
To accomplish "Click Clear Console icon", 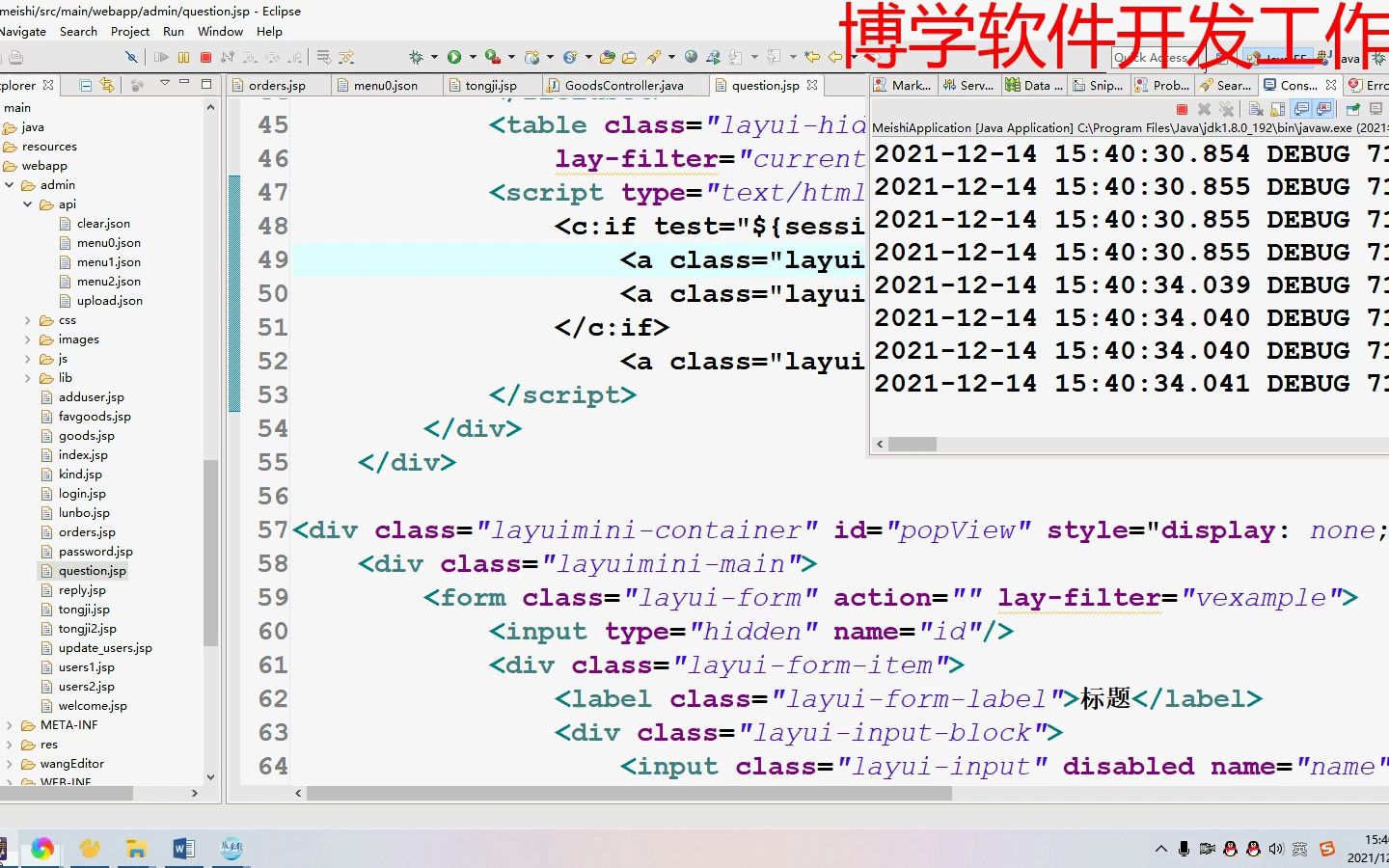I will point(1256,109).
